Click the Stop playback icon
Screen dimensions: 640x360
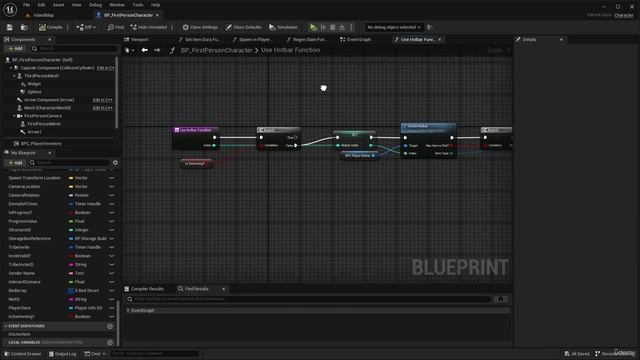(x=333, y=27)
